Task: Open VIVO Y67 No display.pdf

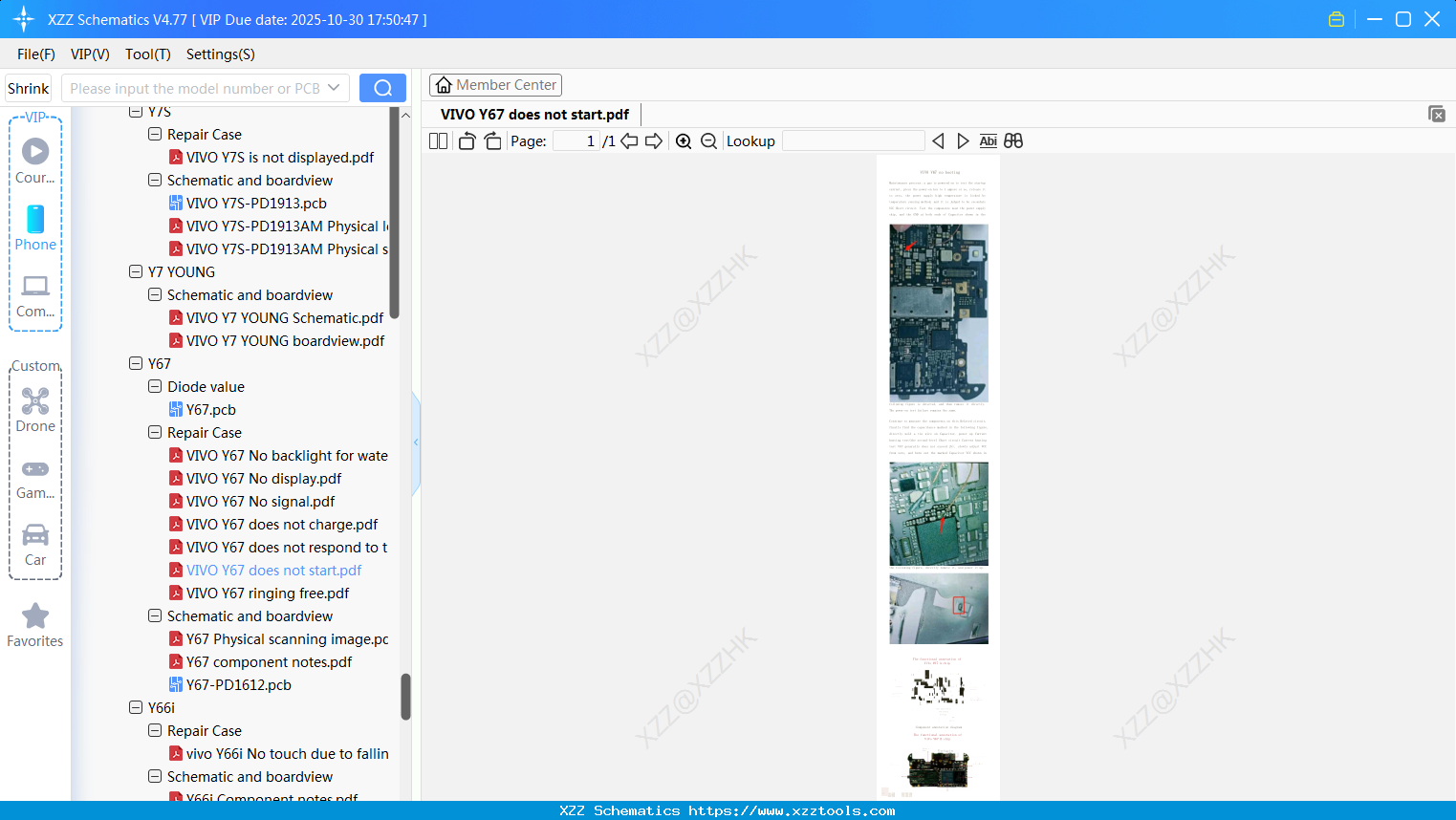Action: [264, 478]
